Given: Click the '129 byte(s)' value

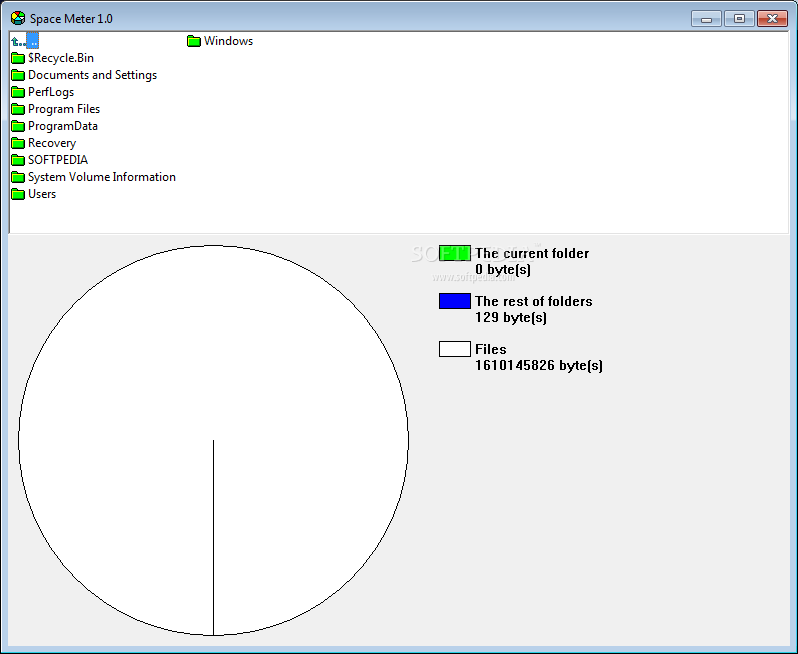Looking at the screenshot, I should 511,317.
